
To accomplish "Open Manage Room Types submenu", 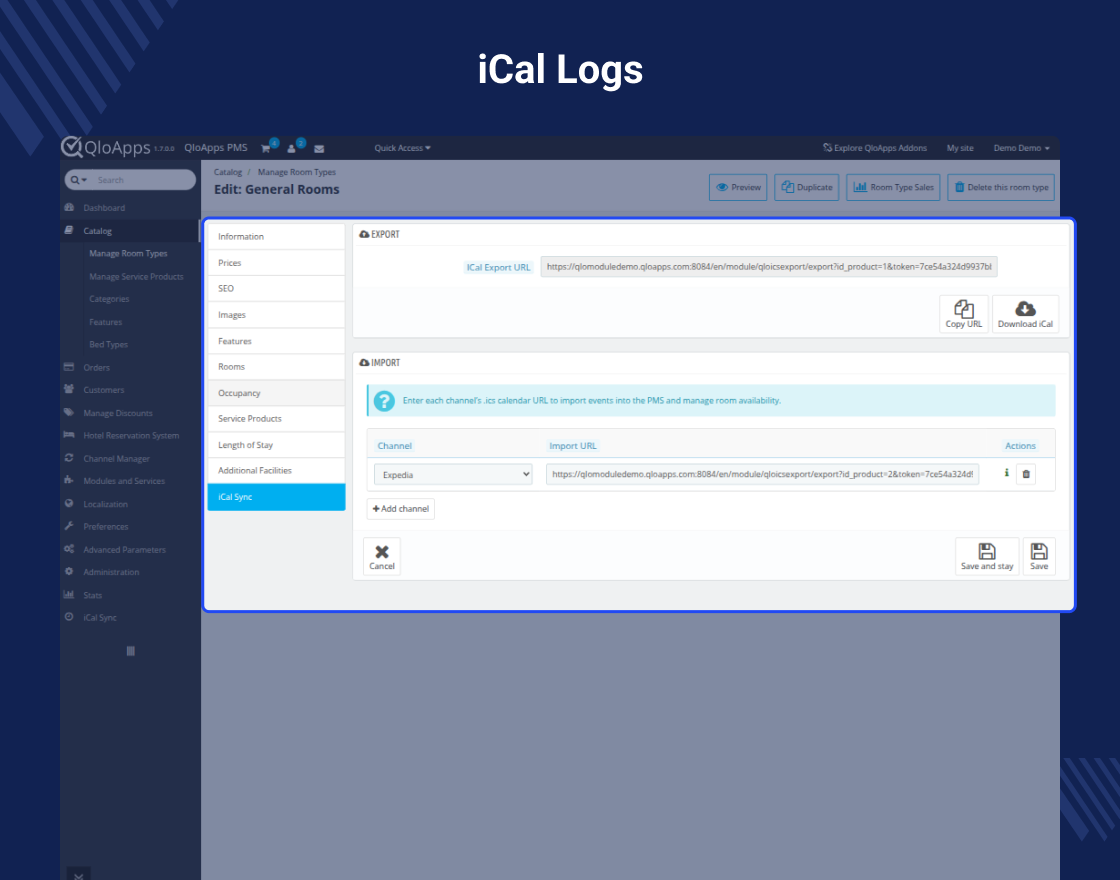I will click(129, 254).
